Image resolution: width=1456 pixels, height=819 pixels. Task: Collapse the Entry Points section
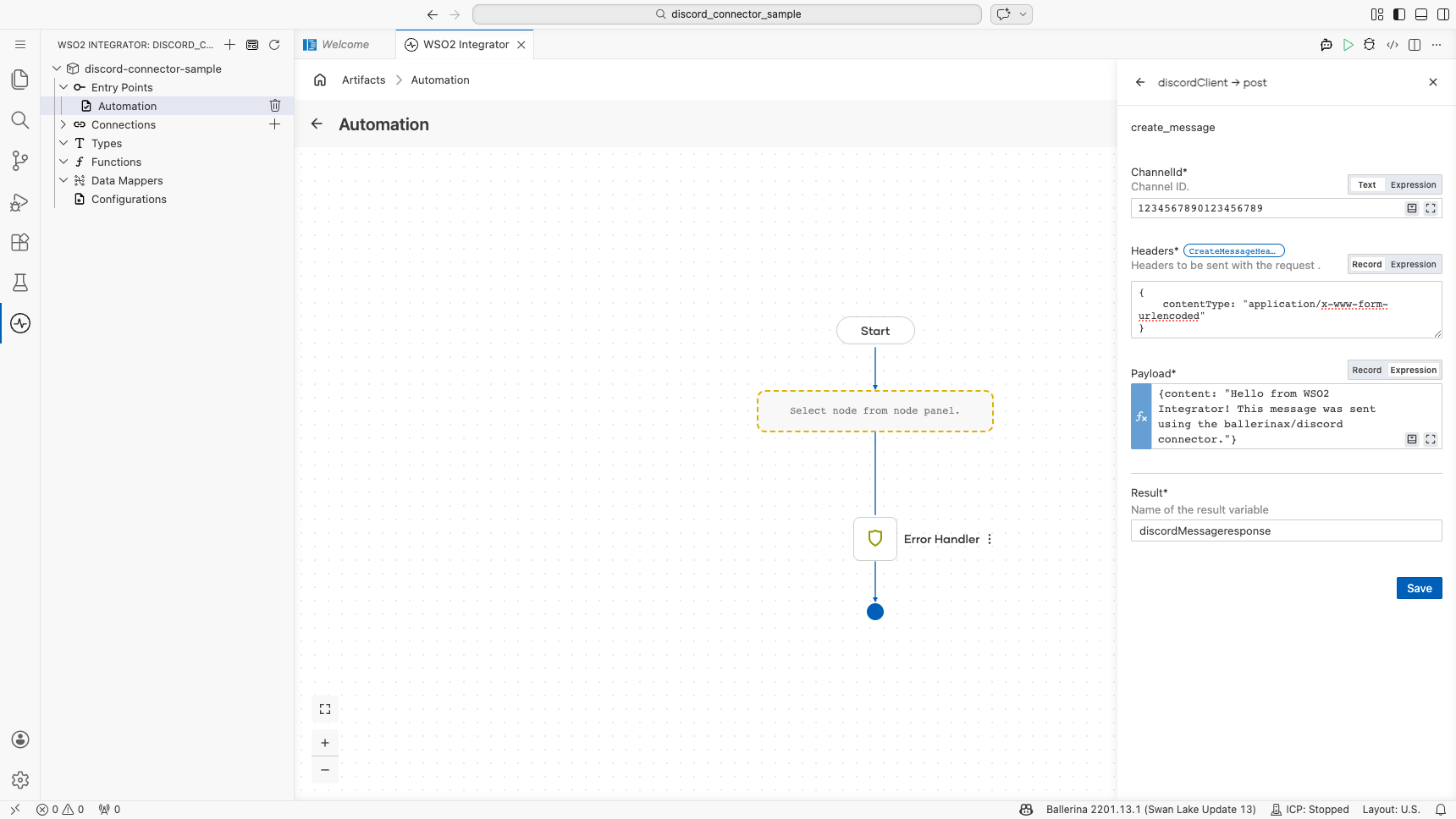point(63,87)
